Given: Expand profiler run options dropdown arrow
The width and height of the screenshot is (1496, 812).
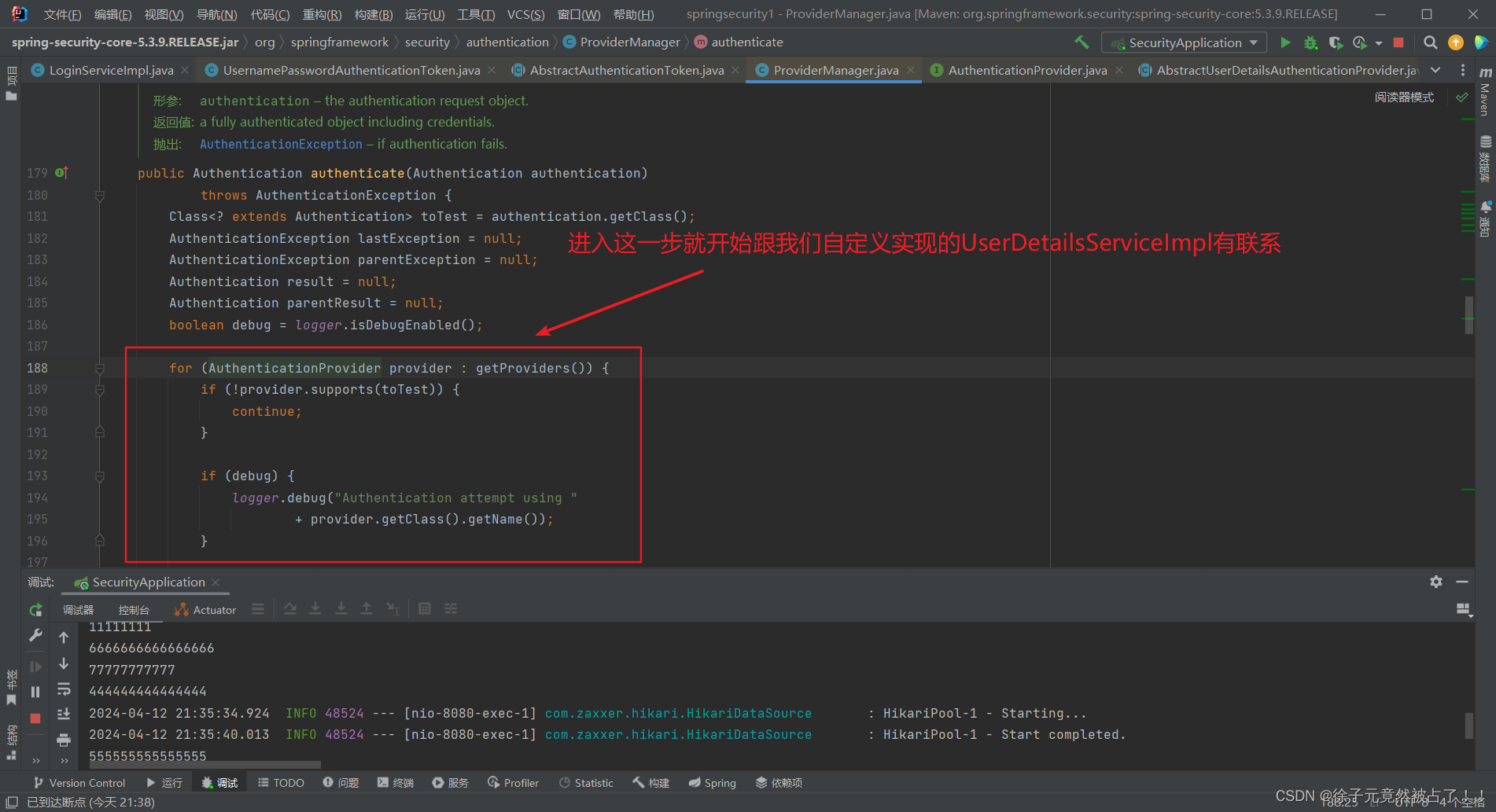Looking at the screenshot, I should (x=1378, y=43).
